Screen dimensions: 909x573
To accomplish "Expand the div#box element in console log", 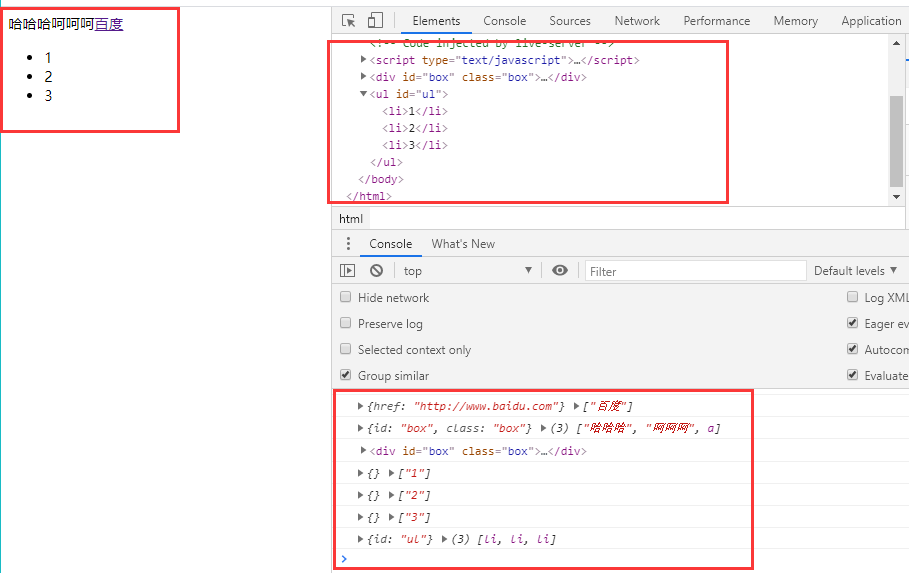I will pyautogui.click(x=363, y=450).
